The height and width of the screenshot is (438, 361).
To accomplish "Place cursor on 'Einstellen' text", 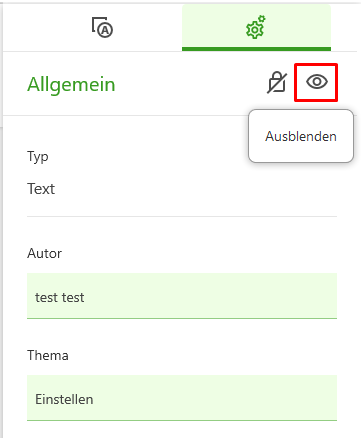I will (x=64, y=399).
